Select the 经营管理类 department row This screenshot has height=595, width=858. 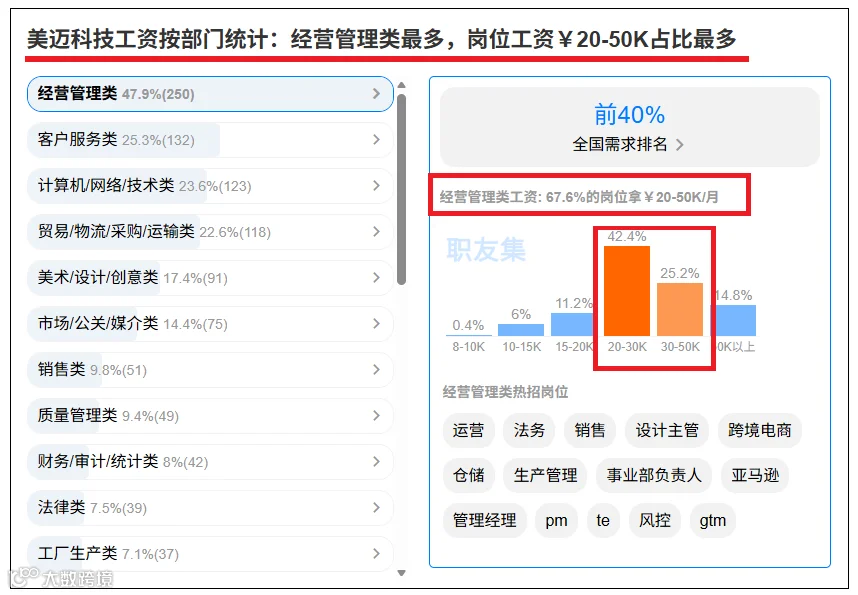coord(210,94)
